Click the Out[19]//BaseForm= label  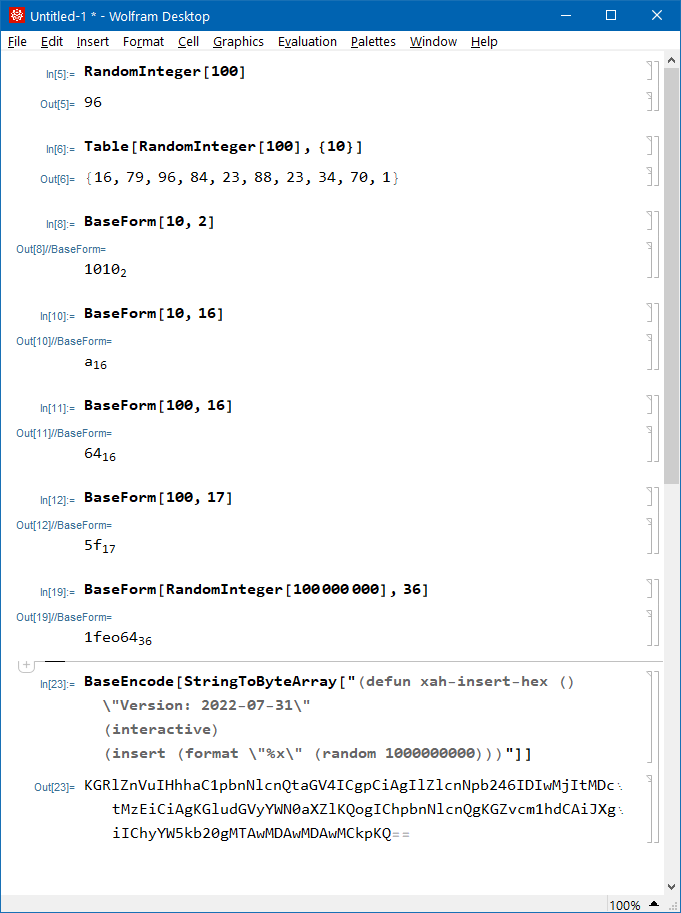[x=64, y=617]
